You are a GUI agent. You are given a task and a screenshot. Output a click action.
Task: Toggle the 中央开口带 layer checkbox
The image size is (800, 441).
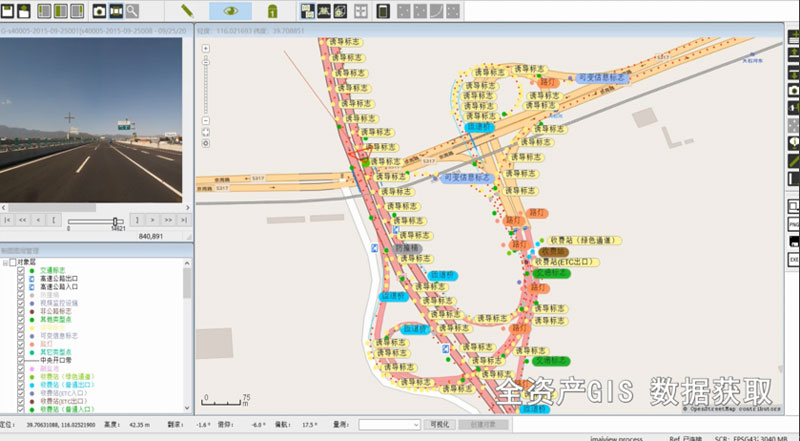coord(21,359)
